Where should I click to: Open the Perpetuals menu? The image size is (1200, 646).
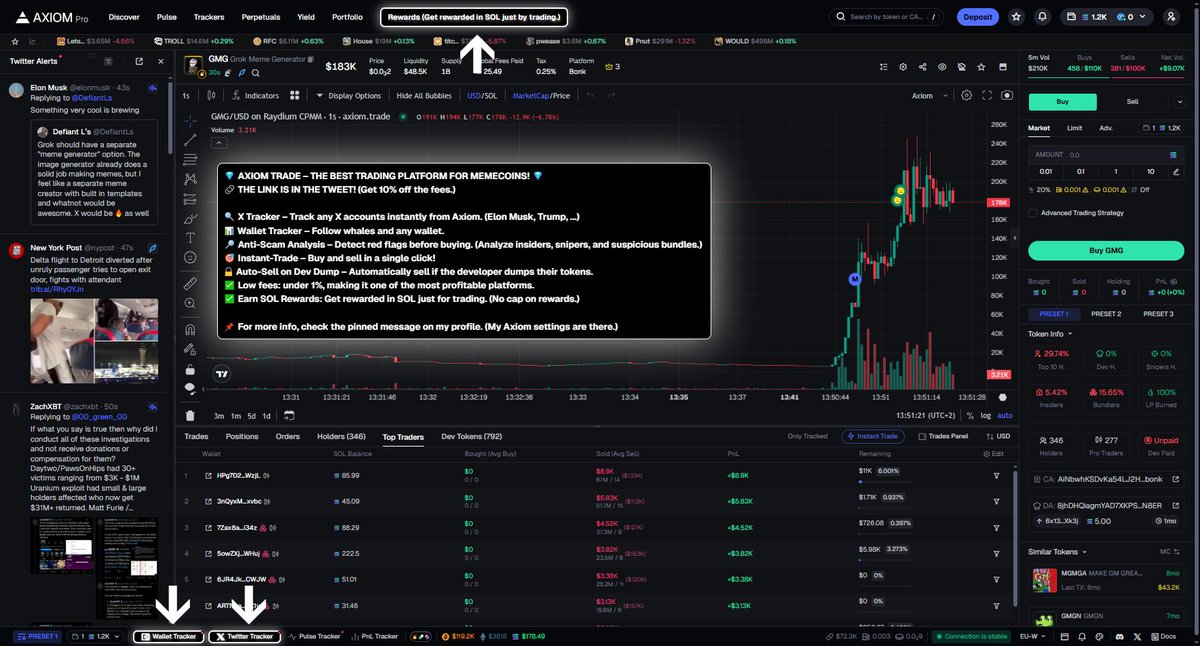[261, 17]
